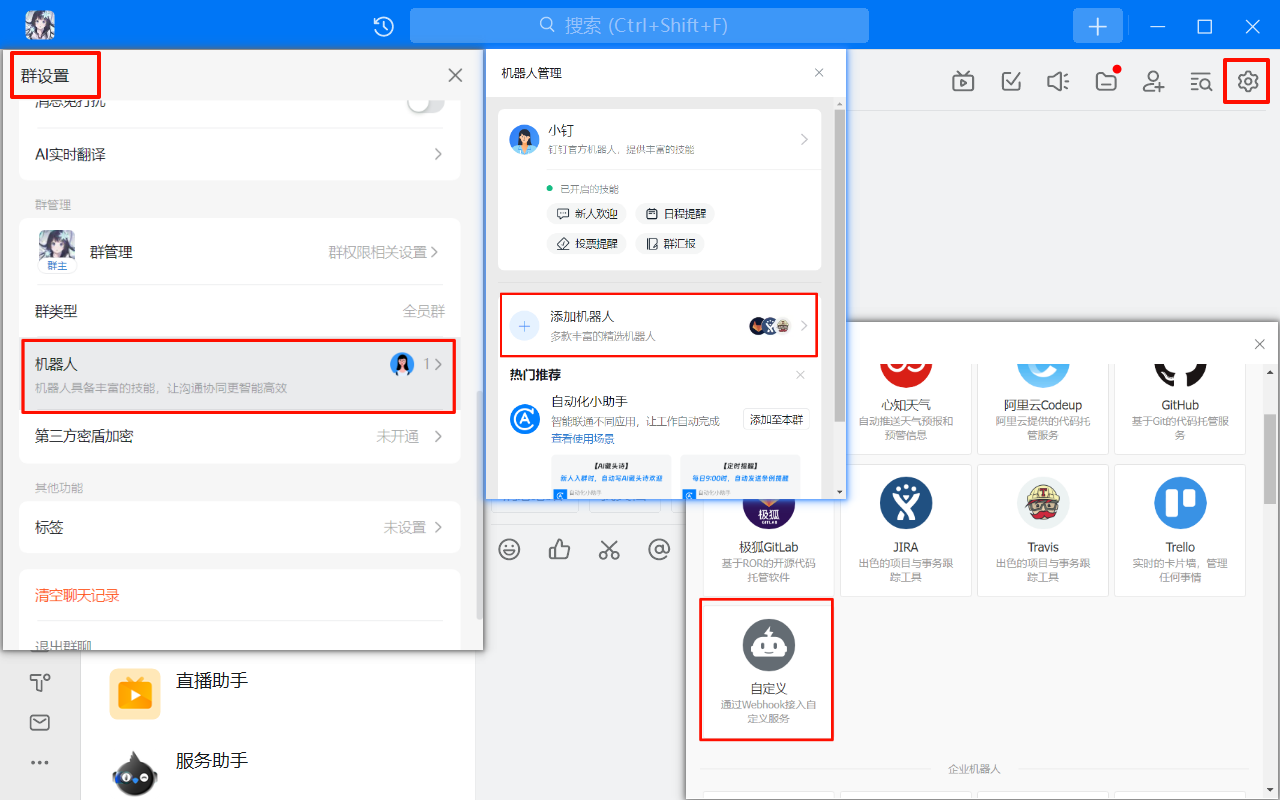Screen dimensions: 1280x800
Task: Select the scissors screenshot icon
Action: (x=609, y=549)
